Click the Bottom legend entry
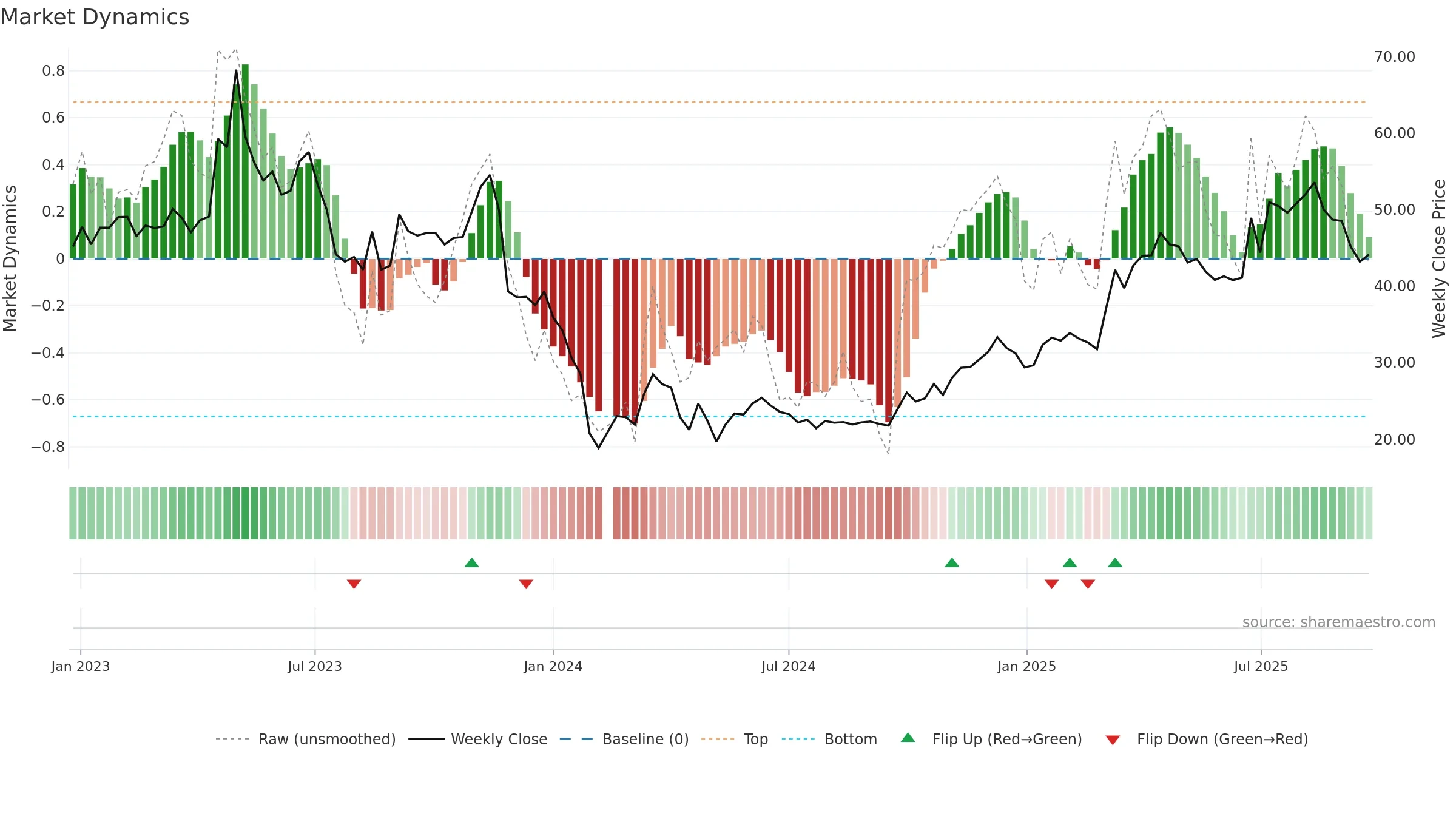This screenshot has height=819, width=1456. pos(829,739)
